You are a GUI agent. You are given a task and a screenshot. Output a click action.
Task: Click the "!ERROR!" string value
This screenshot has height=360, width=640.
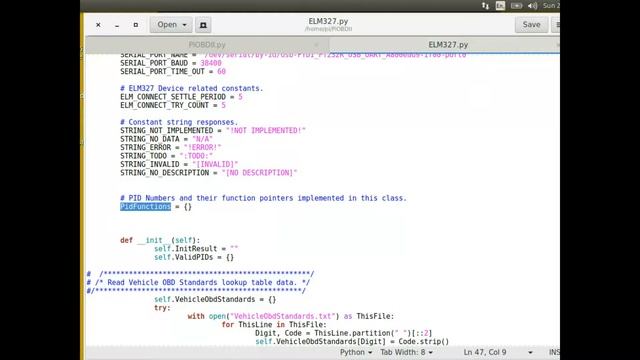(202, 147)
